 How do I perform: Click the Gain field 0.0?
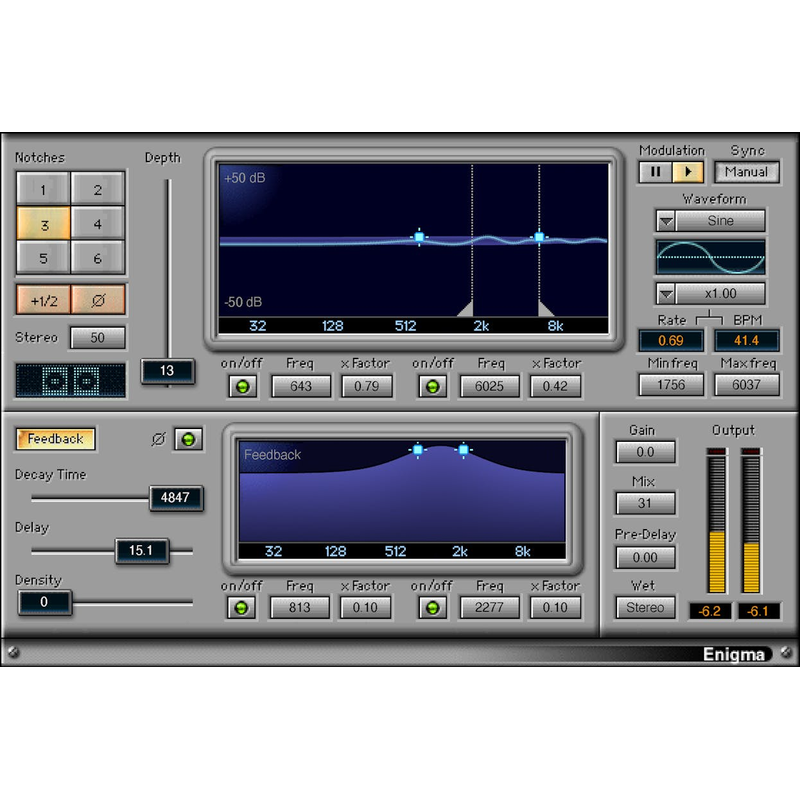(x=645, y=452)
